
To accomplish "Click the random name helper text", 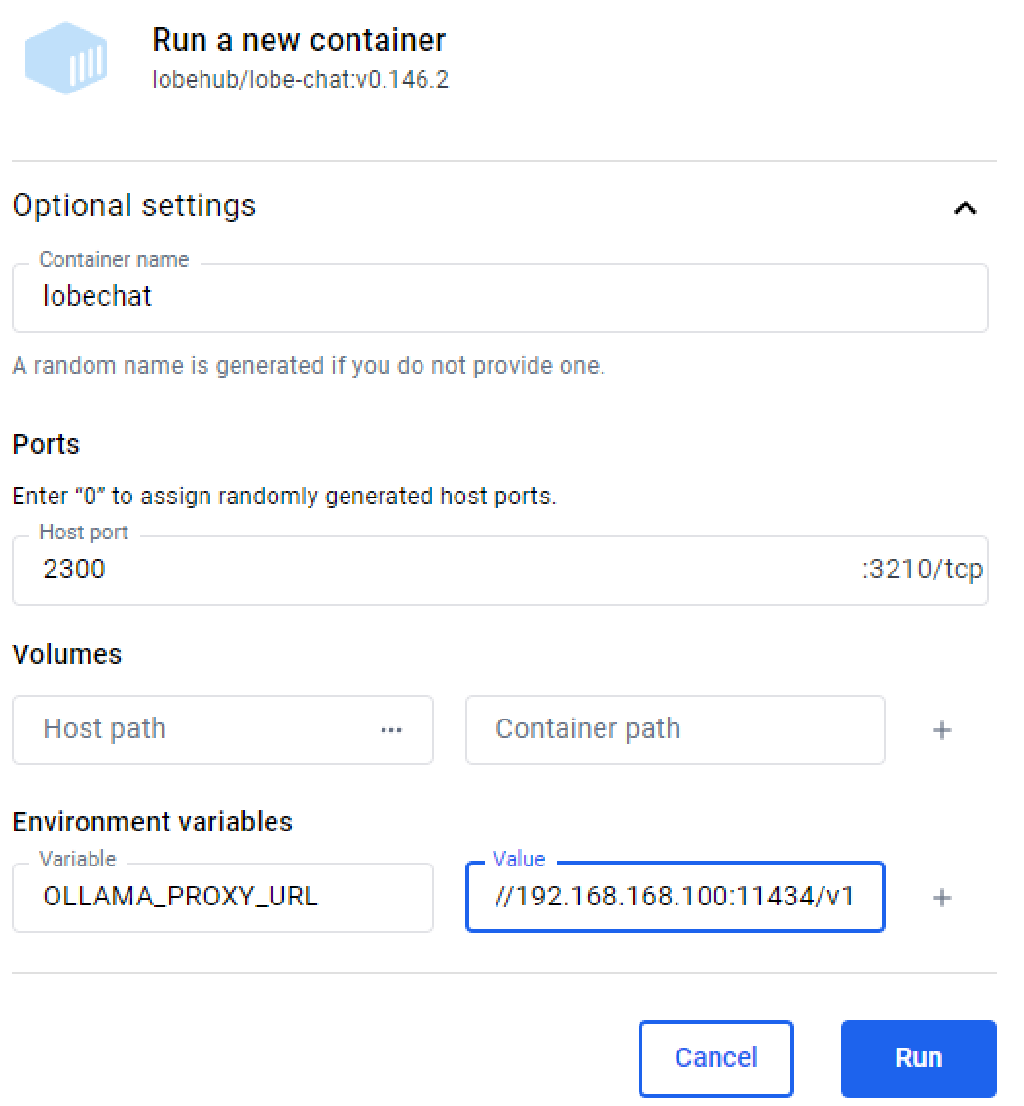I will click(x=308, y=366).
